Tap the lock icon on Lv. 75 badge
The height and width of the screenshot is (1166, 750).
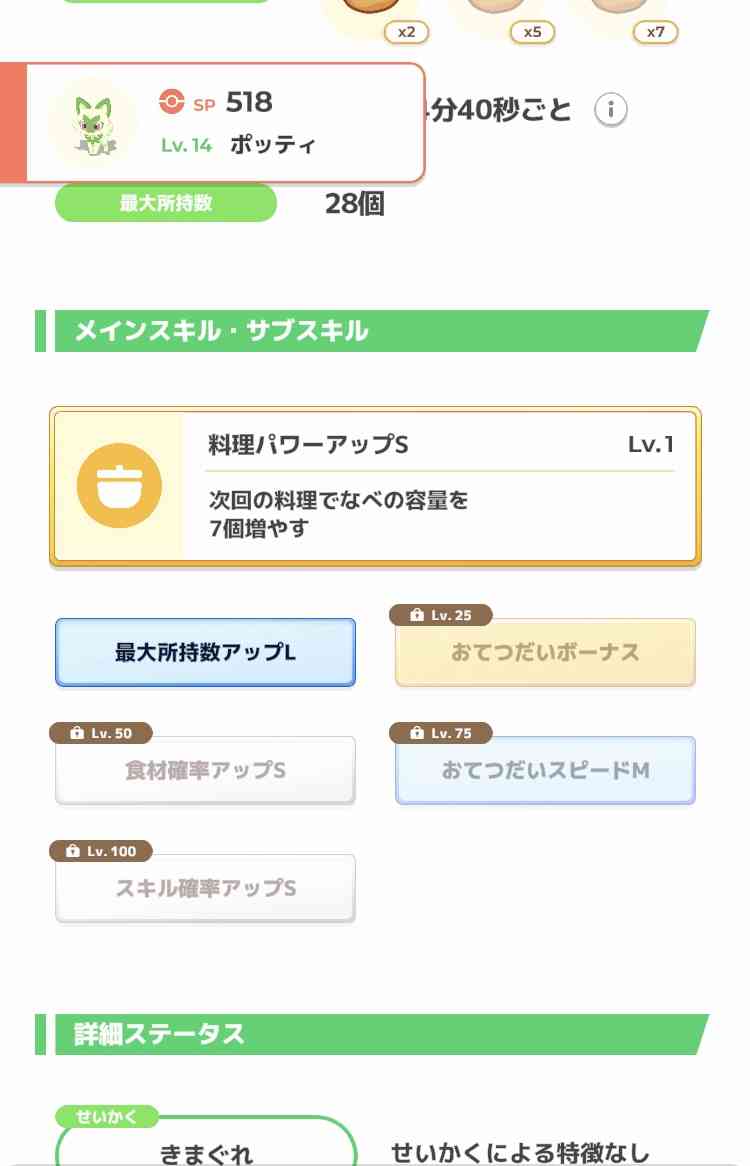click(417, 733)
